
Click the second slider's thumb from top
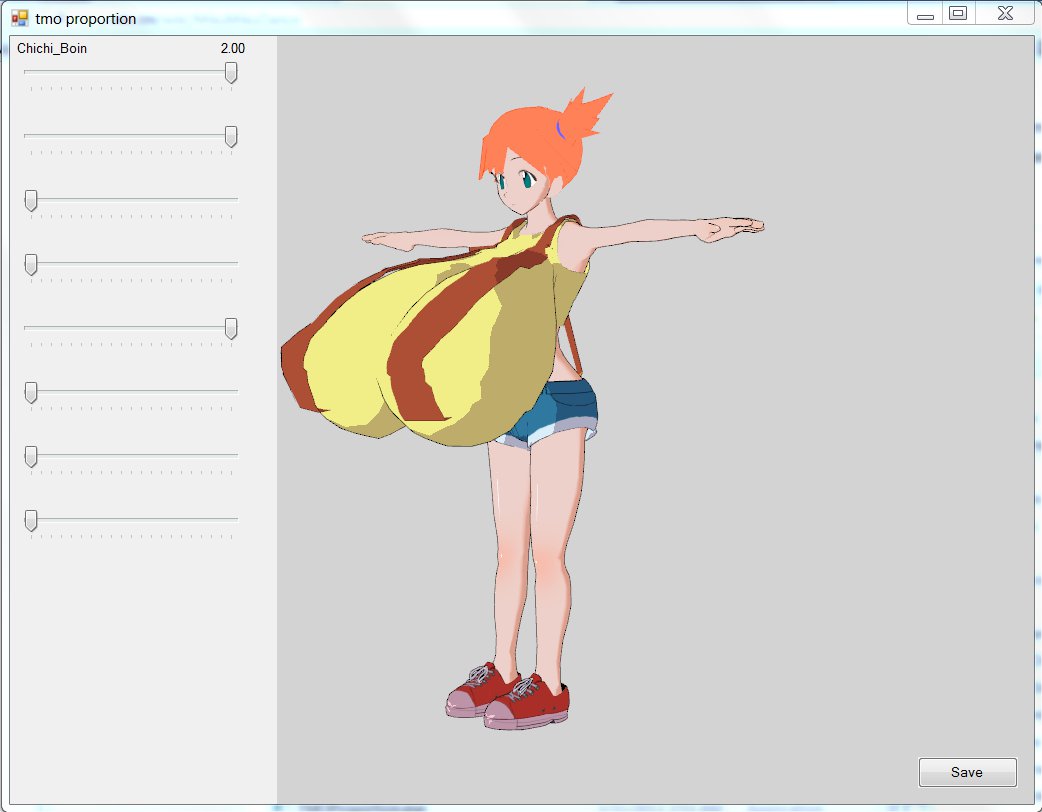pyautogui.click(x=231, y=137)
